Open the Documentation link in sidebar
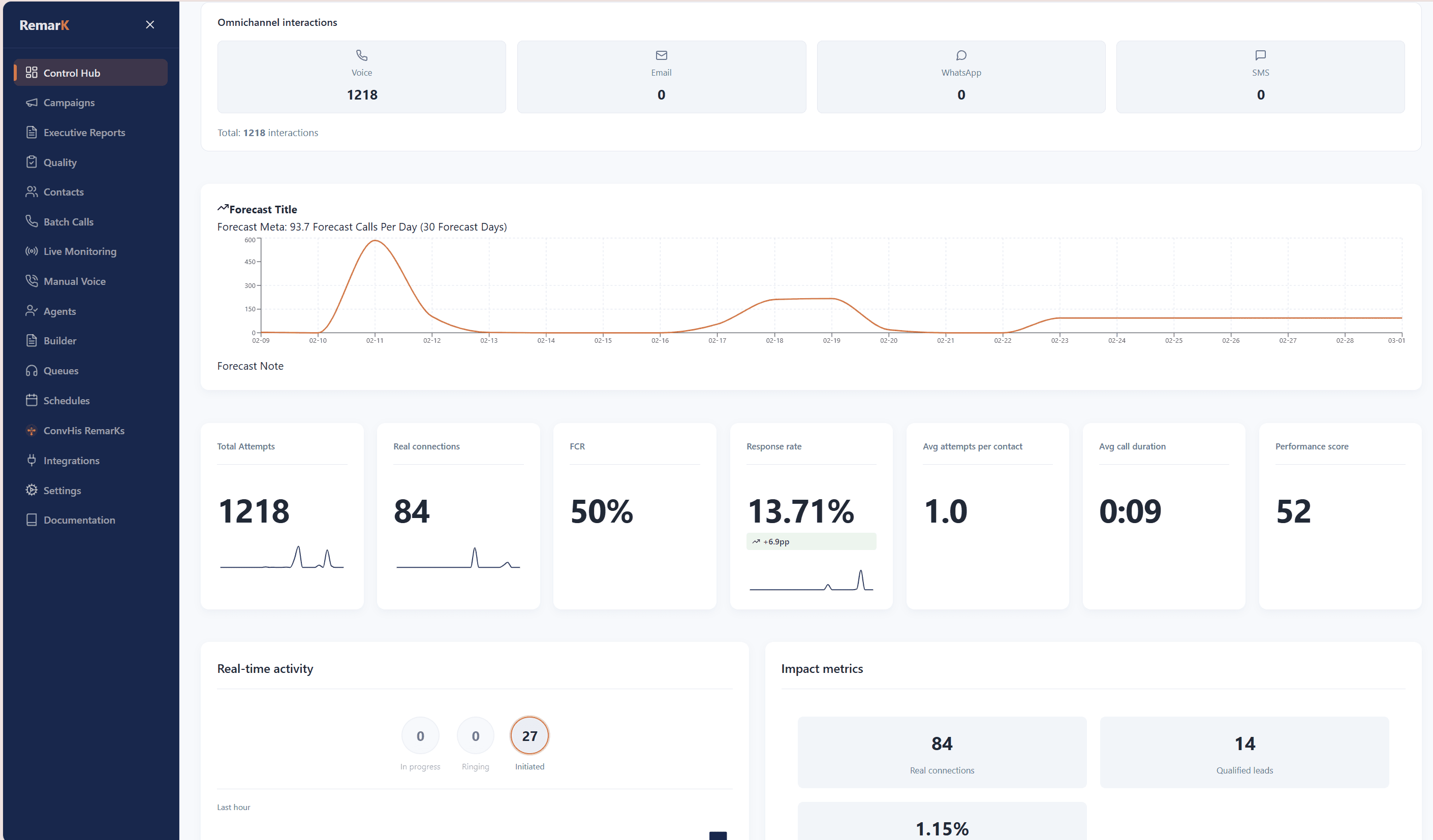Image resolution: width=1433 pixels, height=840 pixels. (78, 520)
